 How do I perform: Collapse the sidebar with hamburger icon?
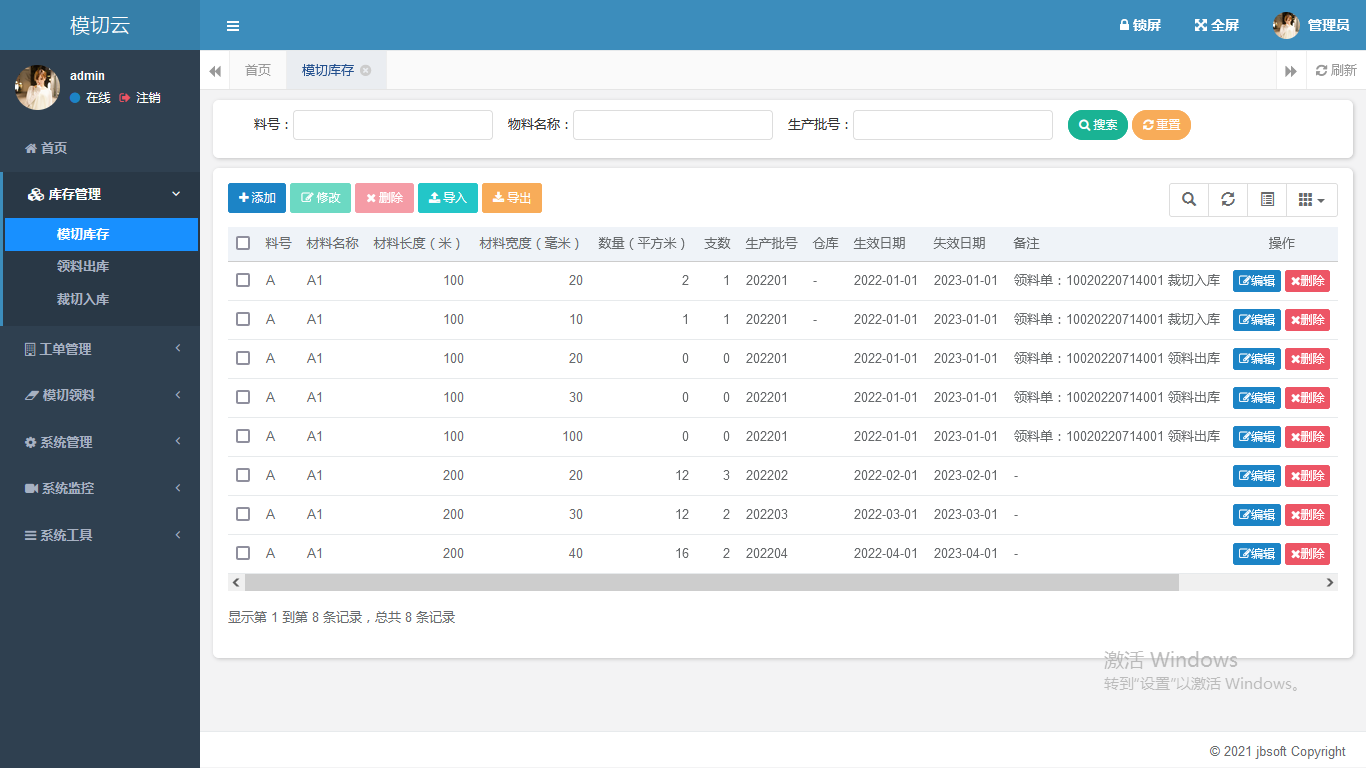coord(233,25)
